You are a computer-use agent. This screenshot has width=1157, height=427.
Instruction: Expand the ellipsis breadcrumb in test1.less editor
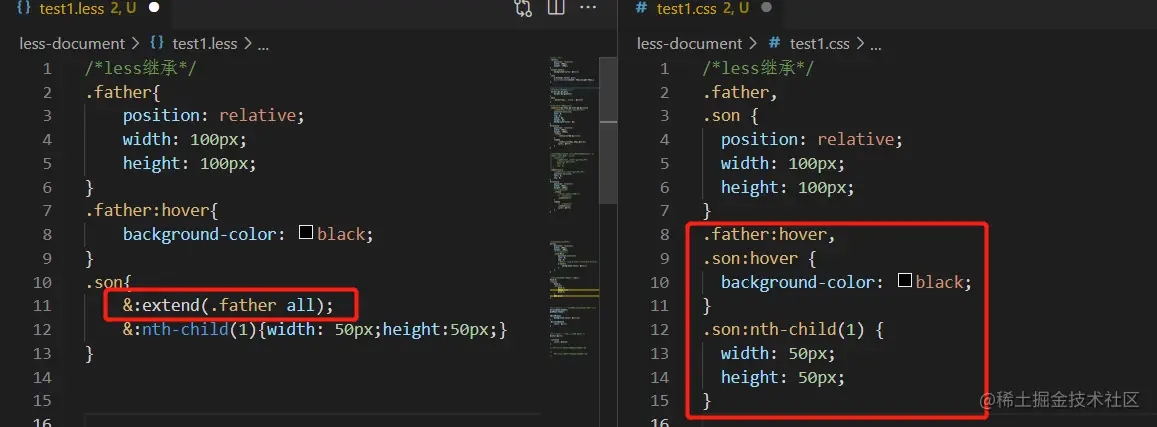click(x=263, y=44)
